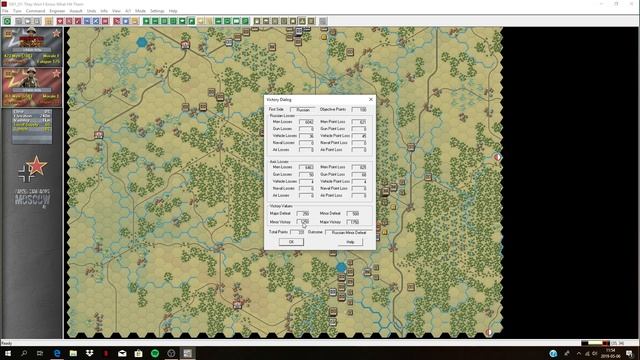Click the Major Victory value field
The image size is (640, 360).
tap(353, 222)
